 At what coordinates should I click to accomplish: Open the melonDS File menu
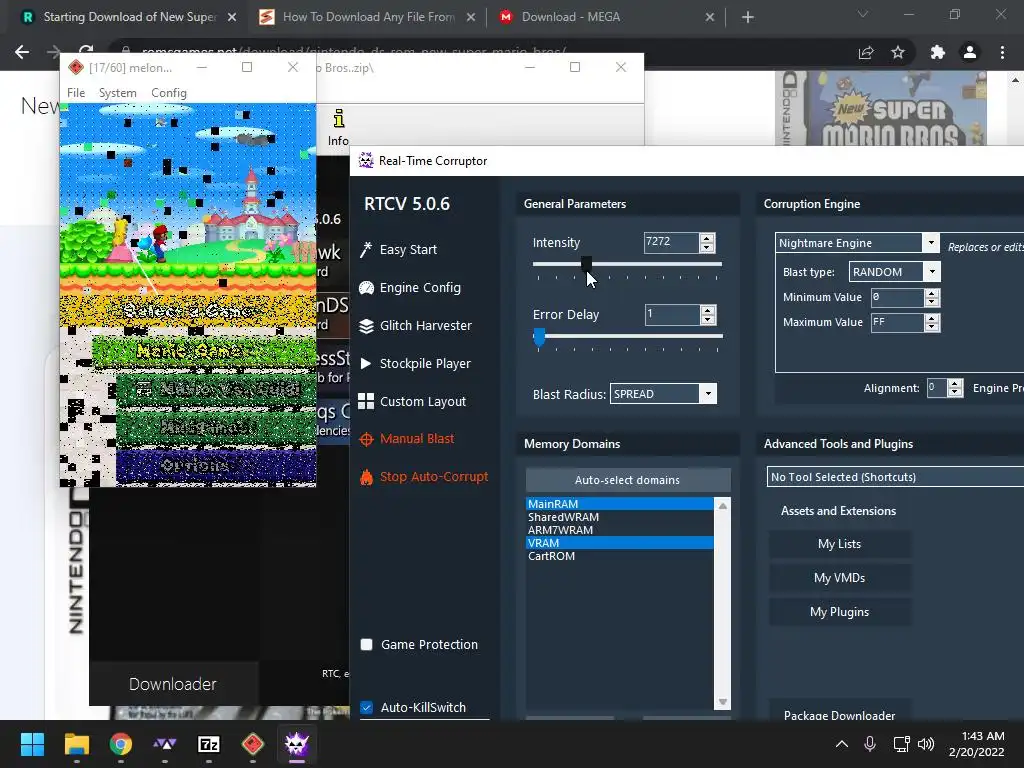pos(76,93)
